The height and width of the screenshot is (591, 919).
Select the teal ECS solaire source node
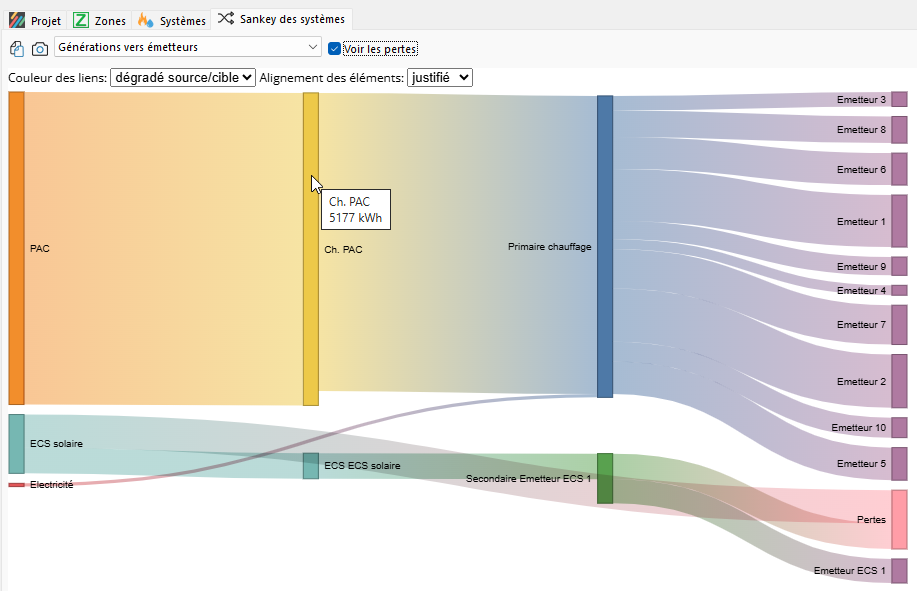(x=16, y=443)
